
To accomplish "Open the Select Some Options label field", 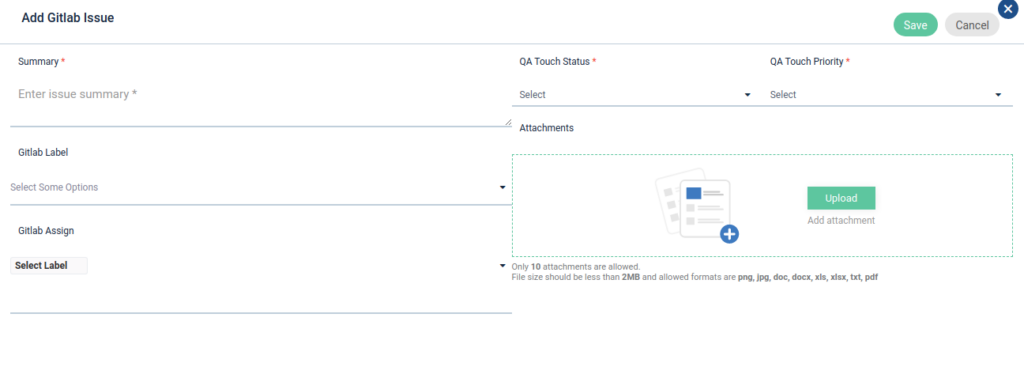I will coord(261,187).
